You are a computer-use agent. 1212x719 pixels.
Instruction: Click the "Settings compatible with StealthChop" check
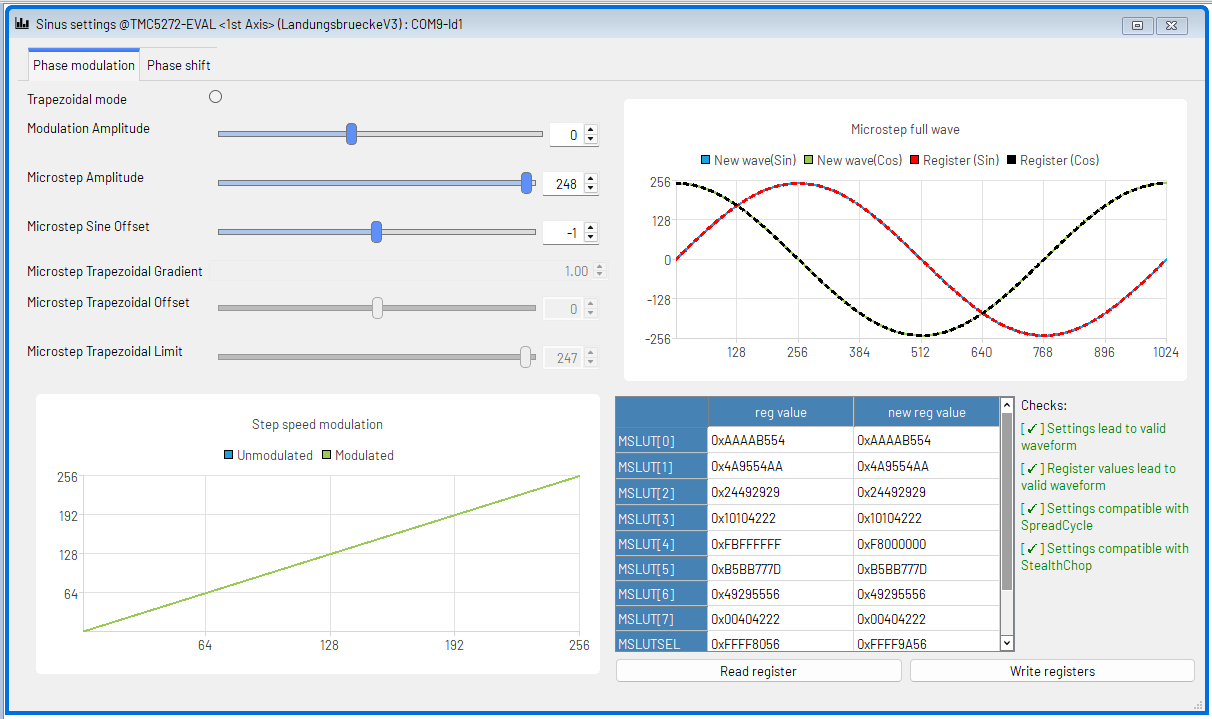1105,557
